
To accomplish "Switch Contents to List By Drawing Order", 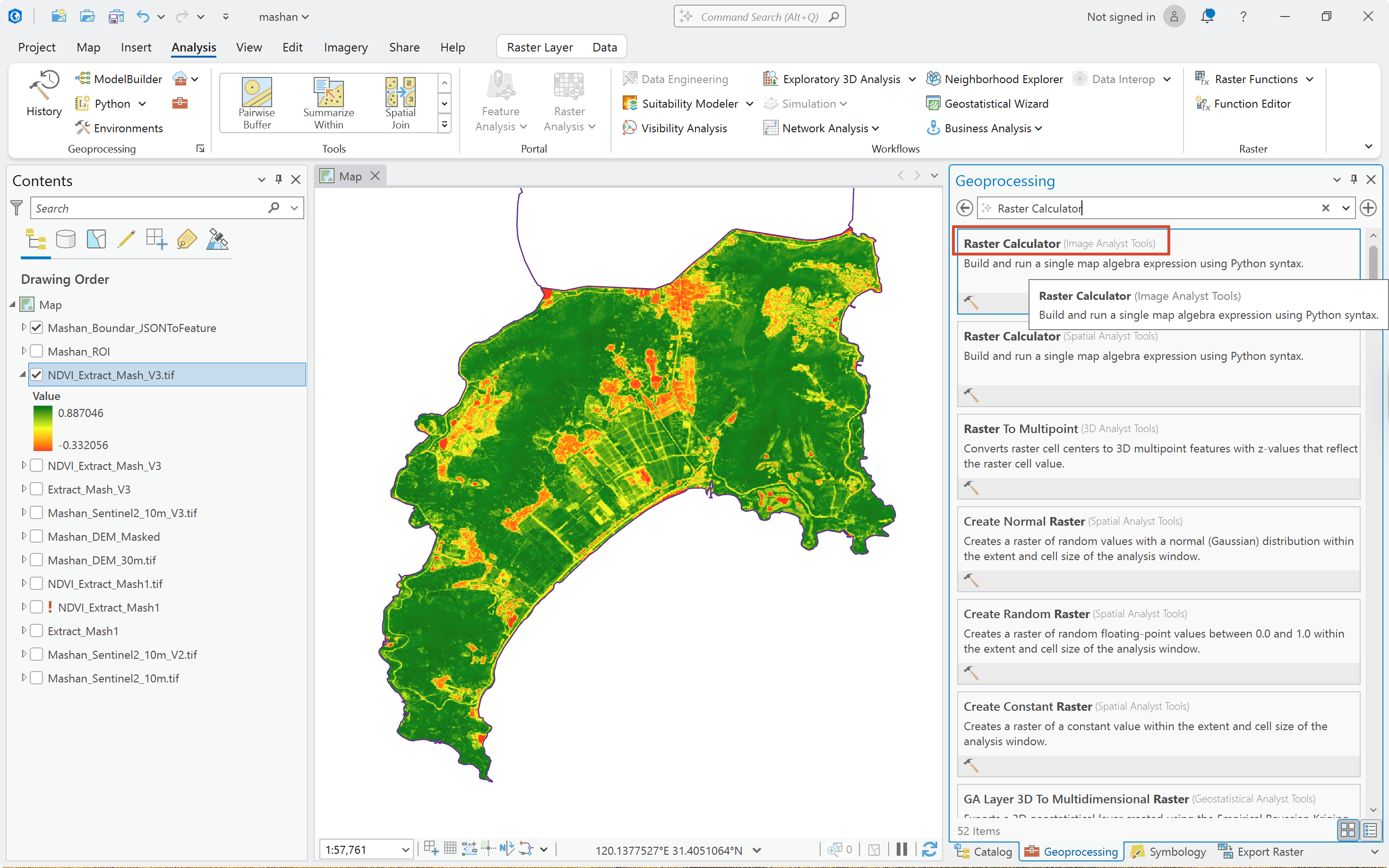I will [x=35, y=239].
